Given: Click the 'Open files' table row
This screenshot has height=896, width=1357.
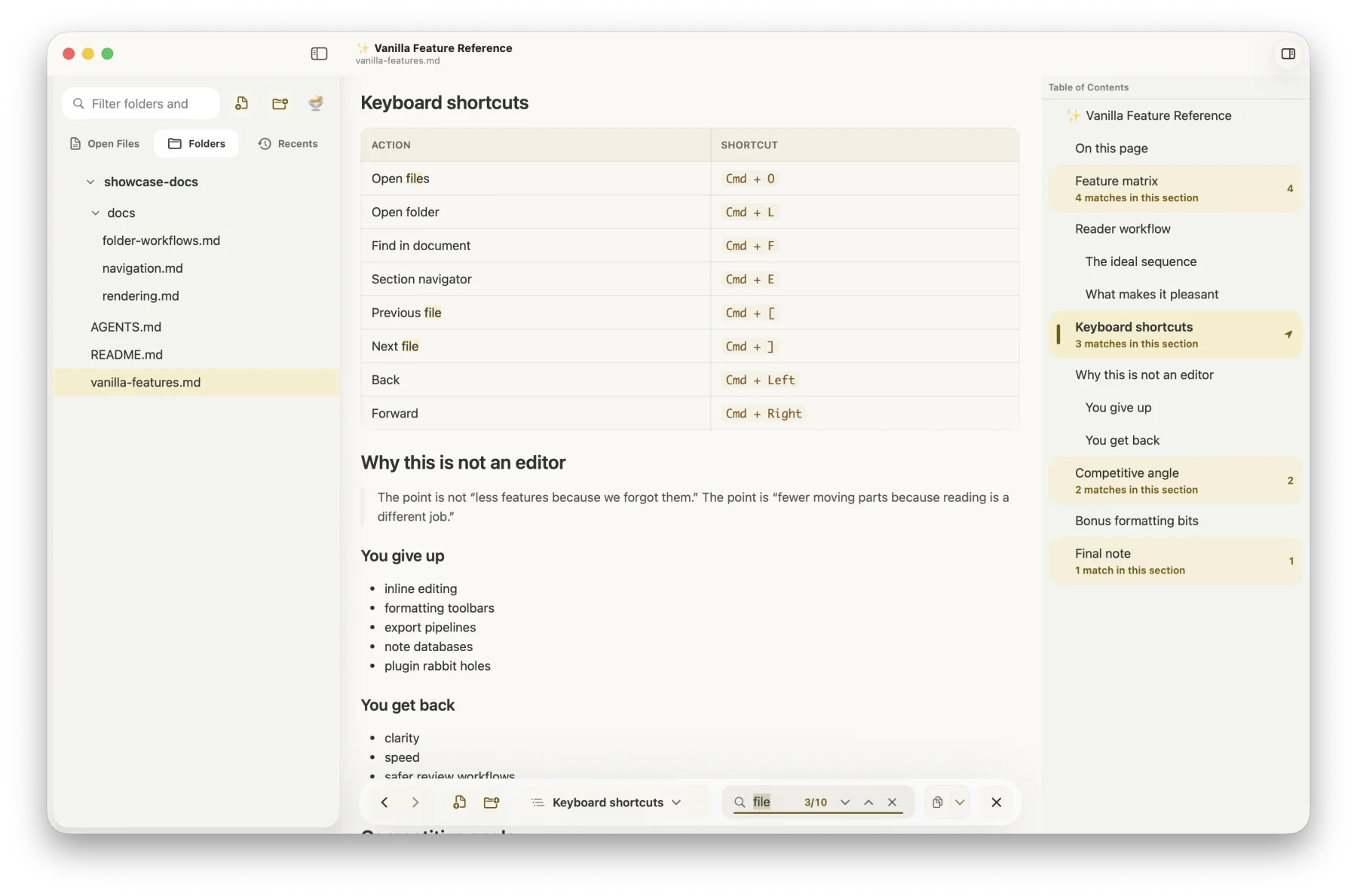Looking at the screenshot, I should tap(690, 179).
